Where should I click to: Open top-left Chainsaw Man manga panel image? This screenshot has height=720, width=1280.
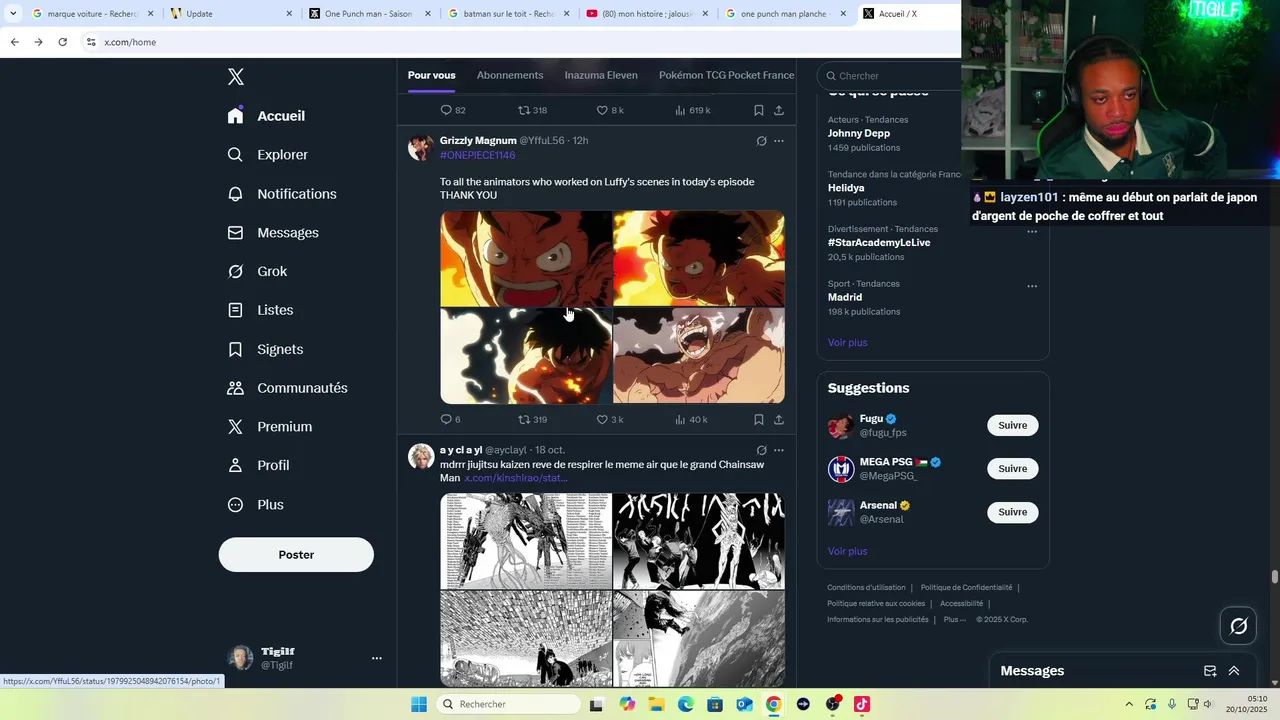click(526, 541)
